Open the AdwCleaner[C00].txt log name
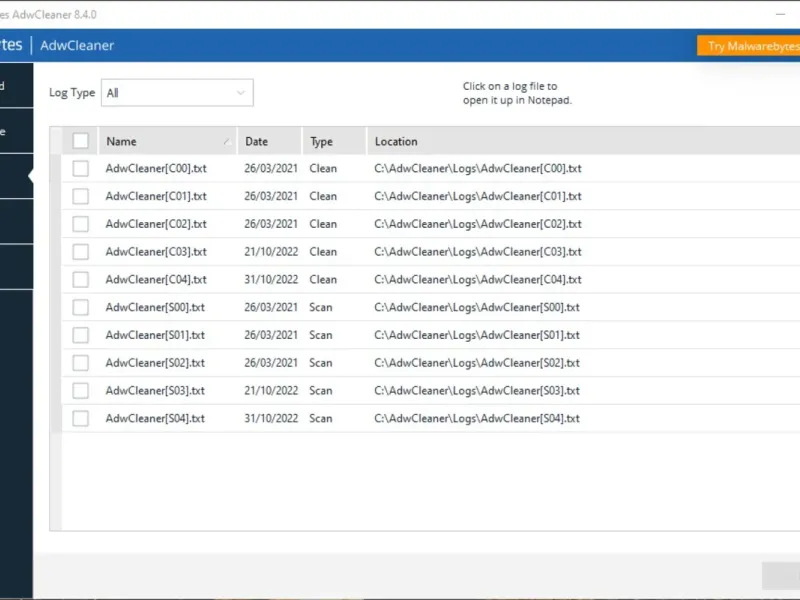800x600 pixels. [156, 168]
